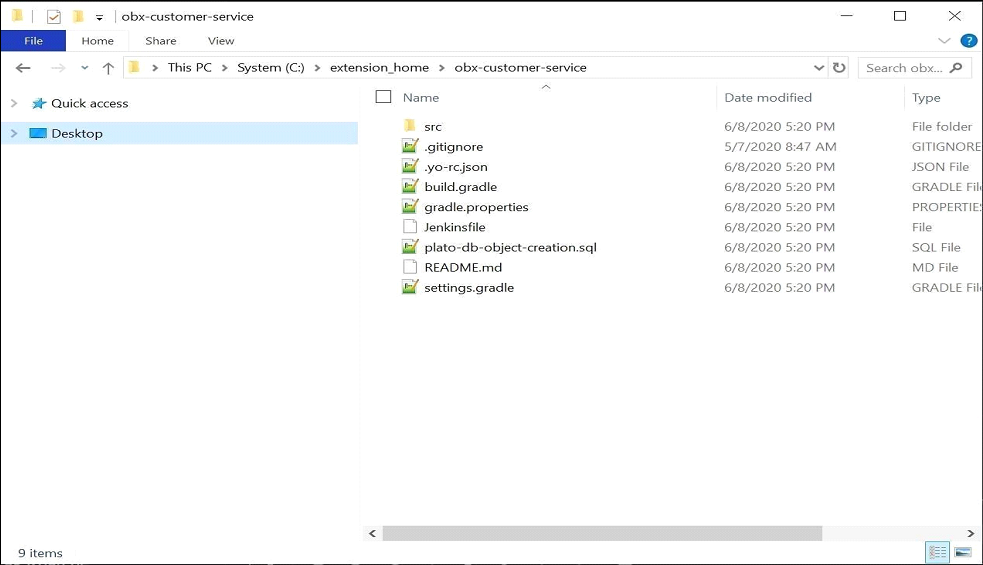The width and height of the screenshot is (983, 565).
Task: Click the Jenkinsfile blank file icon
Action: (x=410, y=226)
